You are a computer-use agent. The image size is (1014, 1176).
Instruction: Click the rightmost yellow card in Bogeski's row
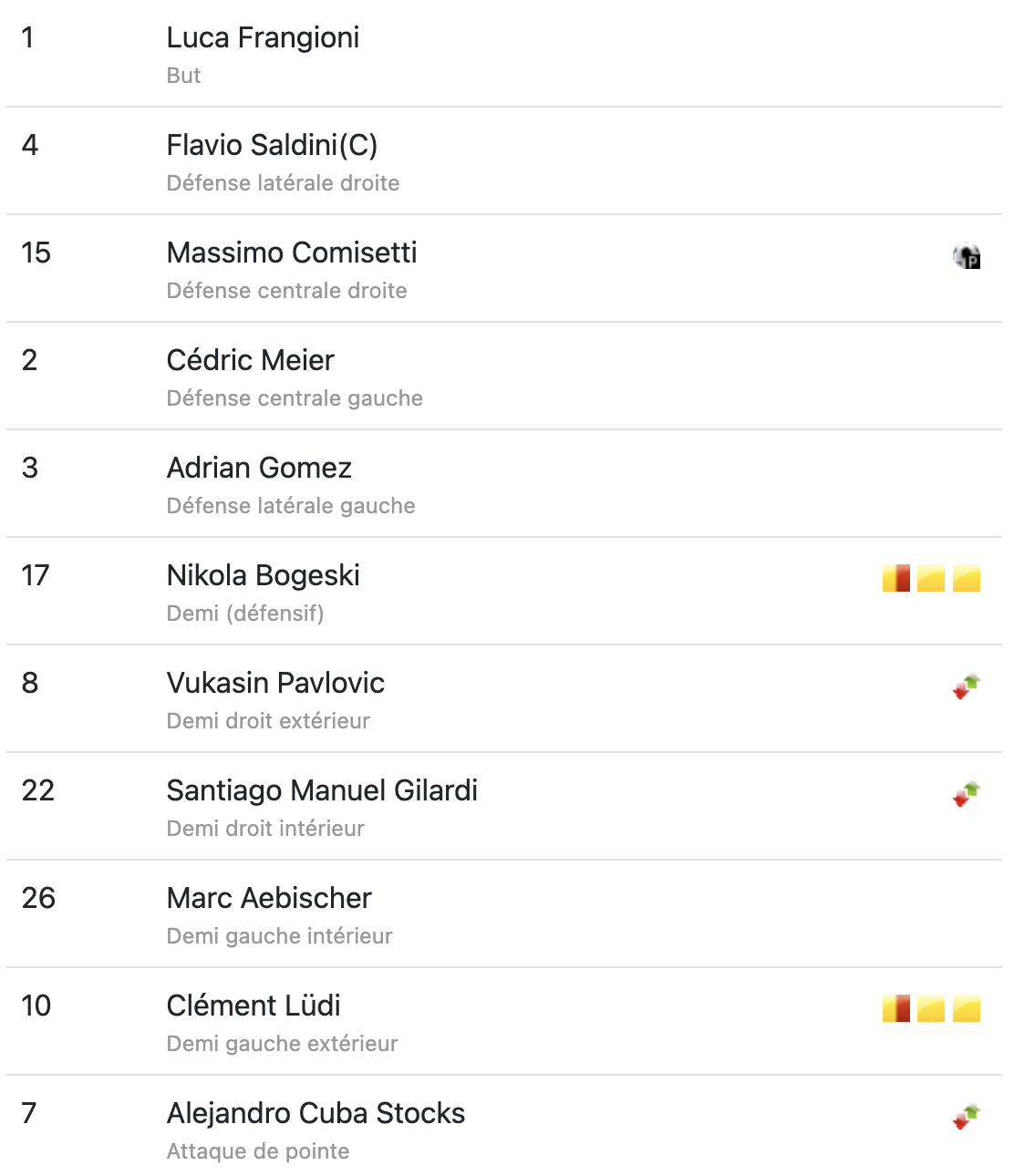pos(967,578)
